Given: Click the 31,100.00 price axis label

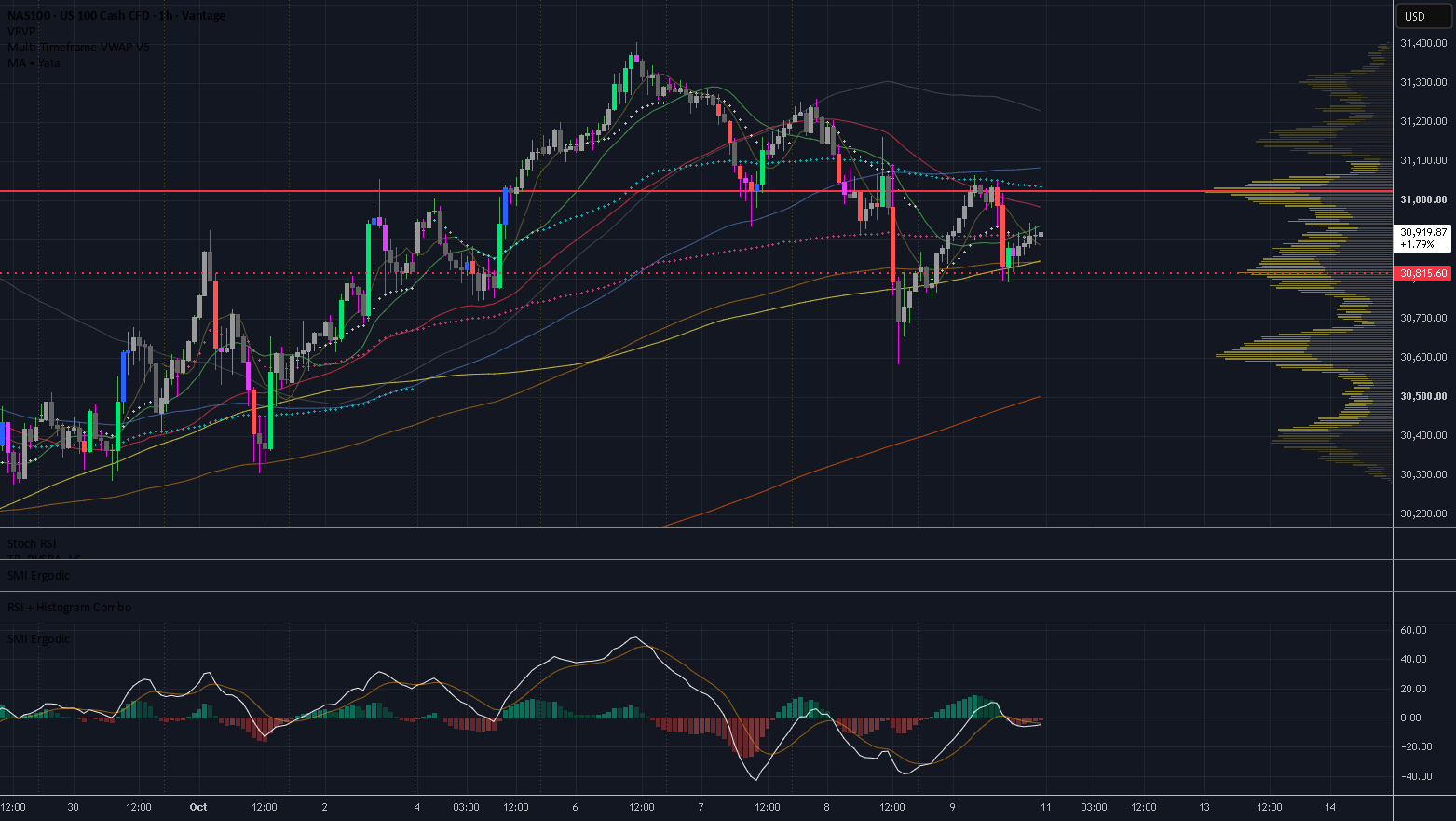Looking at the screenshot, I should tap(1423, 161).
